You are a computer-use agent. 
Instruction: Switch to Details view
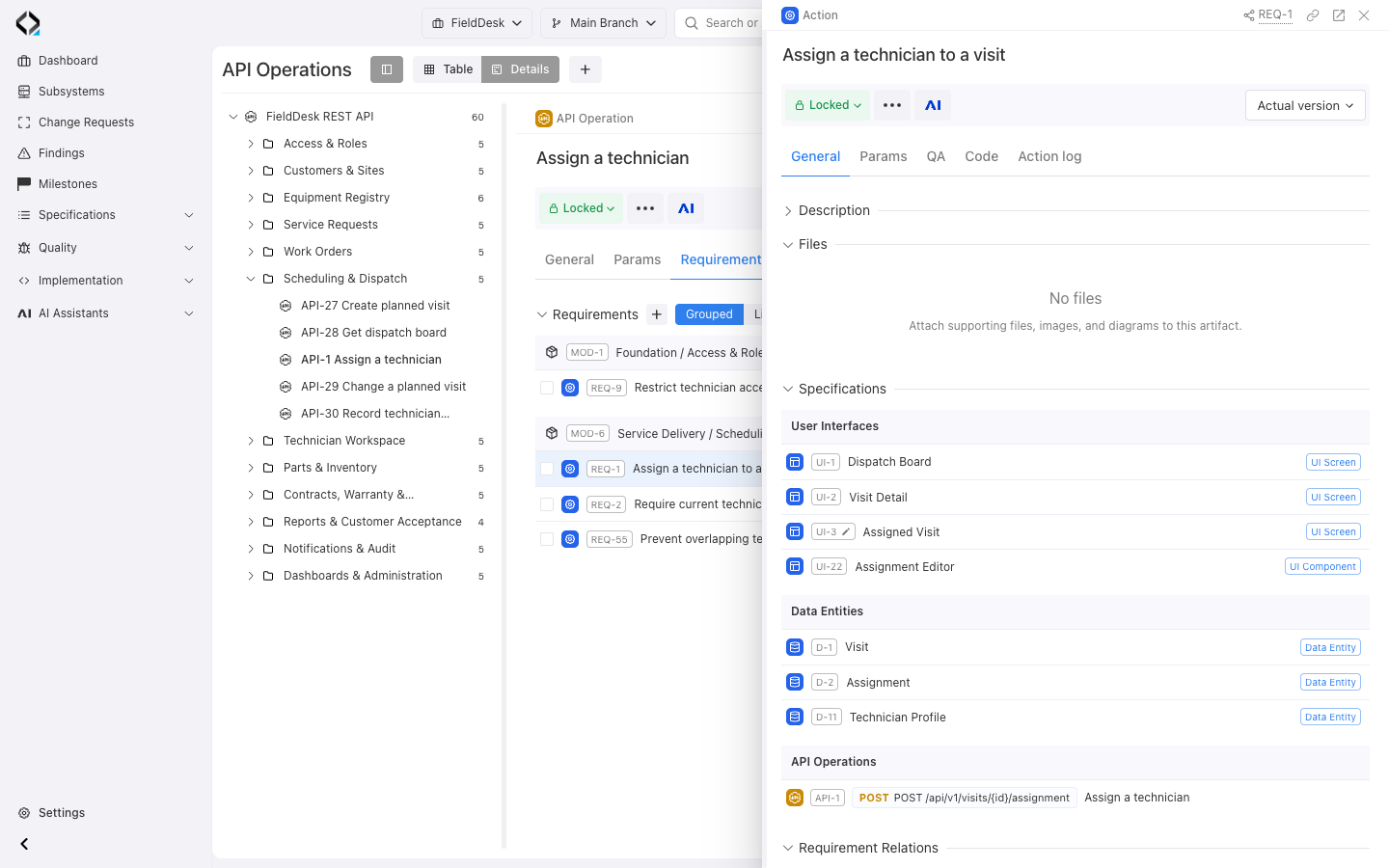click(521, 69)
